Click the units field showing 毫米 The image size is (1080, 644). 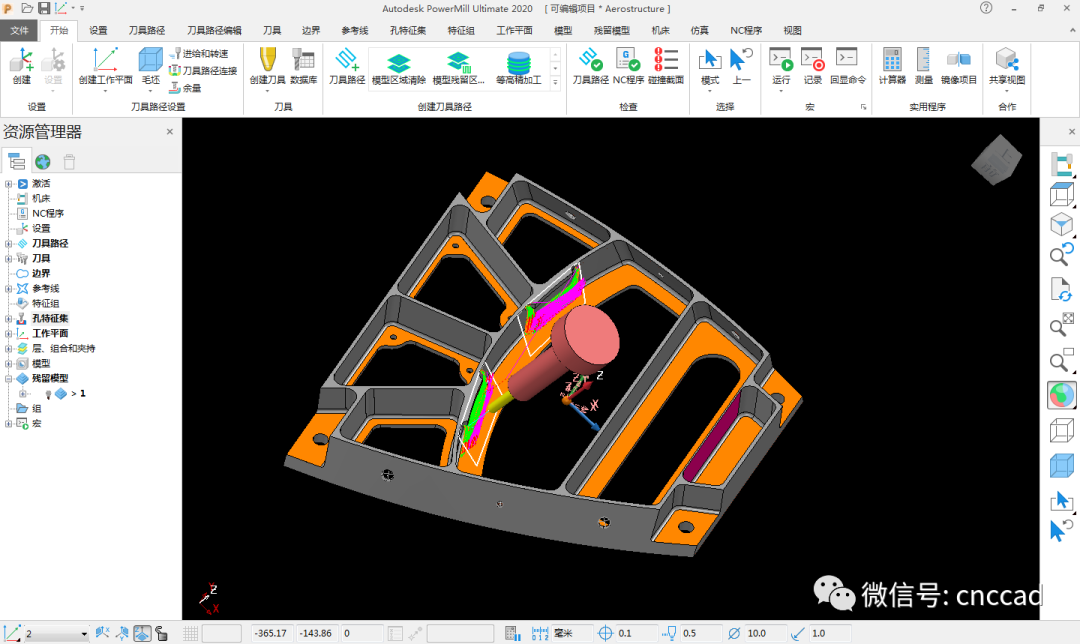[572, 634]
